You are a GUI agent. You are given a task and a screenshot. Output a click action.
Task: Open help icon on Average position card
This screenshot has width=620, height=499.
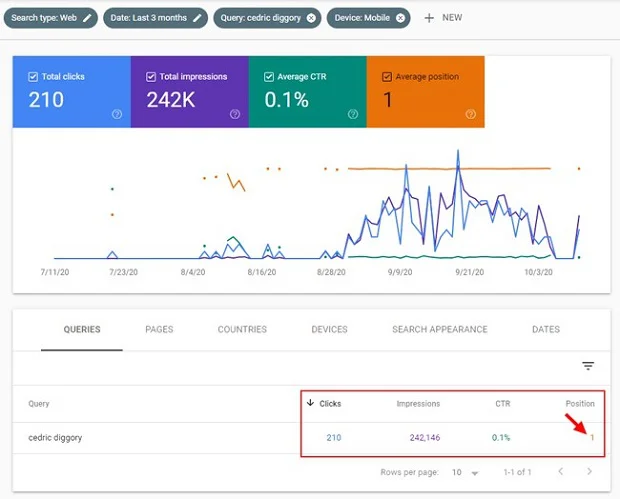pos(471,114)
